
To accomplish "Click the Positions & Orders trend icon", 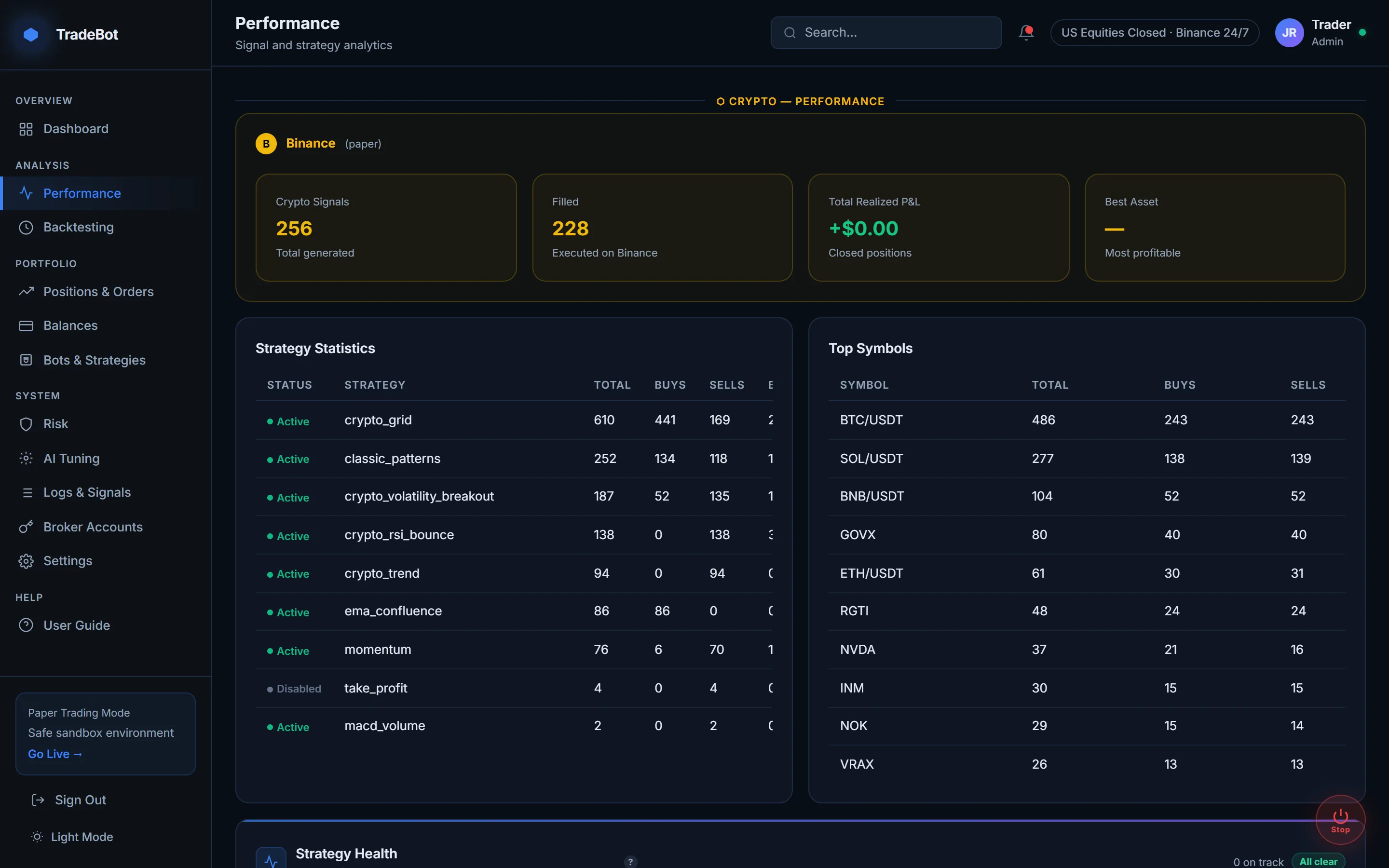I will (x=26, y=292).
